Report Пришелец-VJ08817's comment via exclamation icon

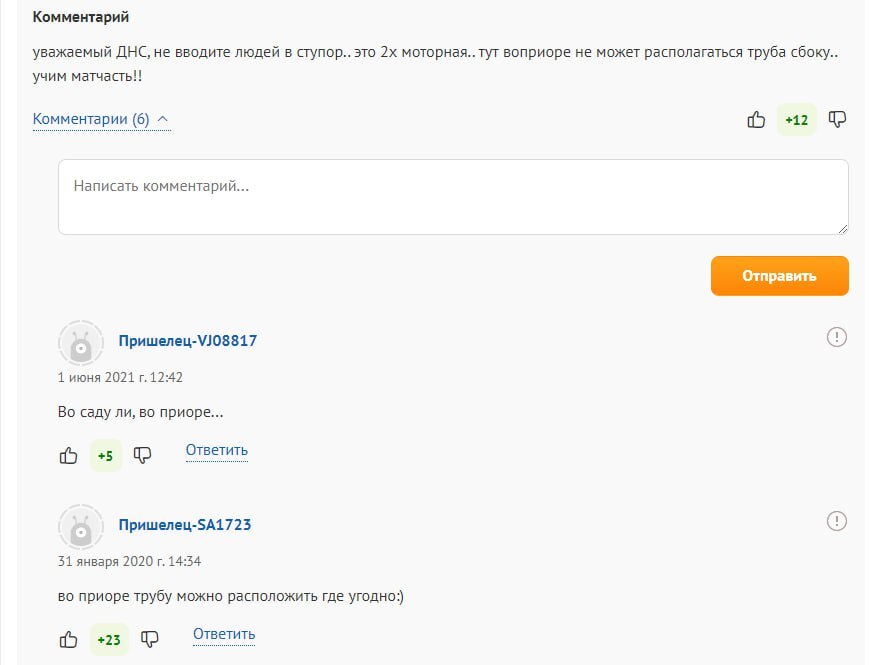pyautogui.click(x=837, y=337)
